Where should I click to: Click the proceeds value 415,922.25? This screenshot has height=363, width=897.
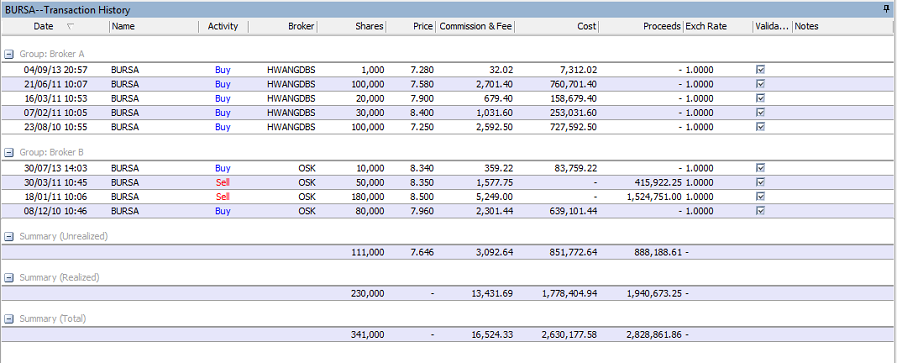click(x=658, y=182)
